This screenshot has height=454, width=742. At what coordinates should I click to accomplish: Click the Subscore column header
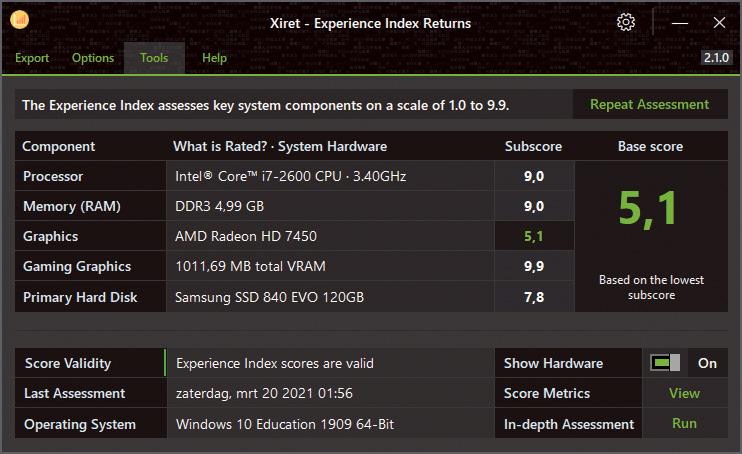pyautogui.click(x=533, y=146)
